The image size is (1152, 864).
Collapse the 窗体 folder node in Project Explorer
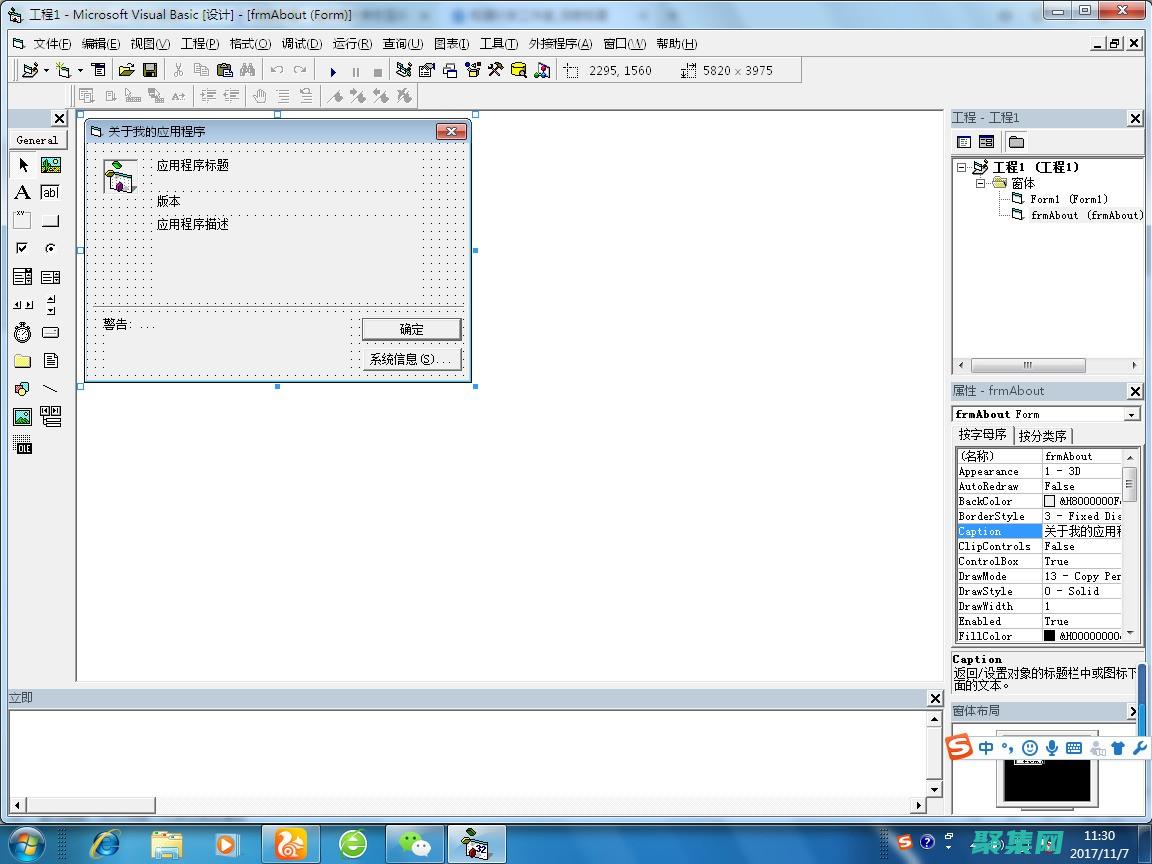coord(981,183)
